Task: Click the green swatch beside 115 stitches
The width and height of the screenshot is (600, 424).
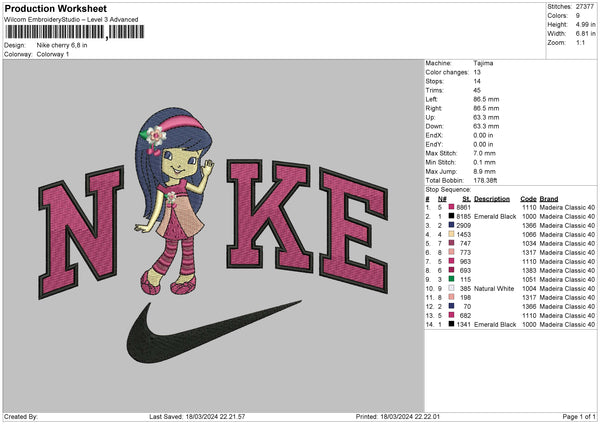Action: [x=451, y=279]
